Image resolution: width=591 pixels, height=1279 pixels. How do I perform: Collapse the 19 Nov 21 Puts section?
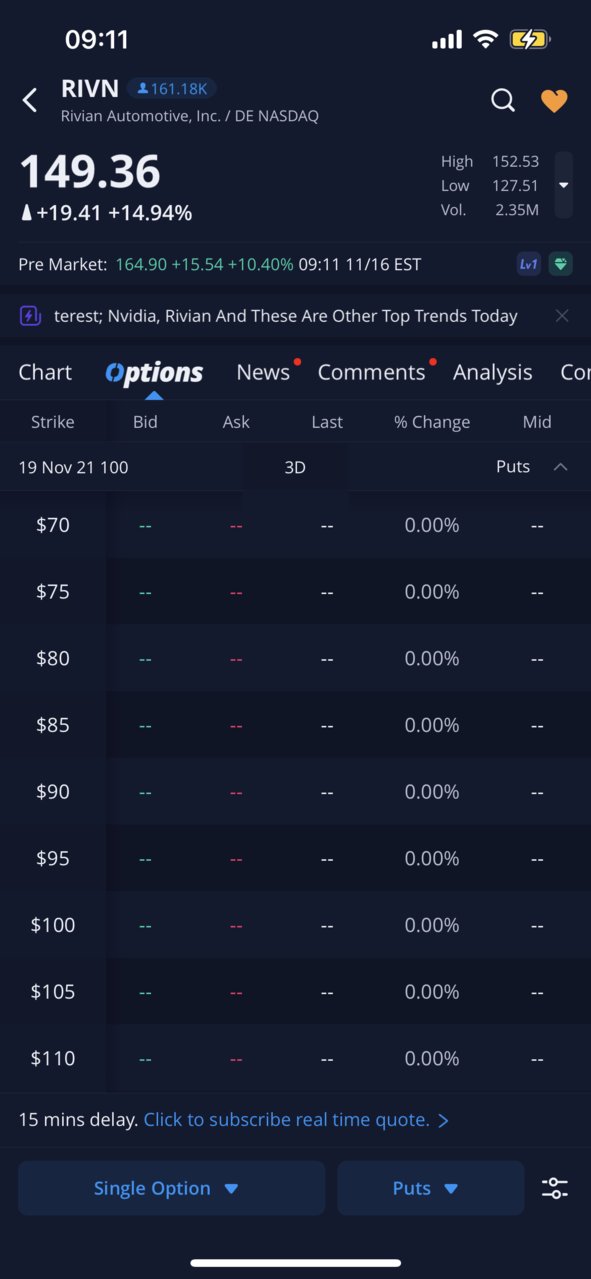pos(560,467)
